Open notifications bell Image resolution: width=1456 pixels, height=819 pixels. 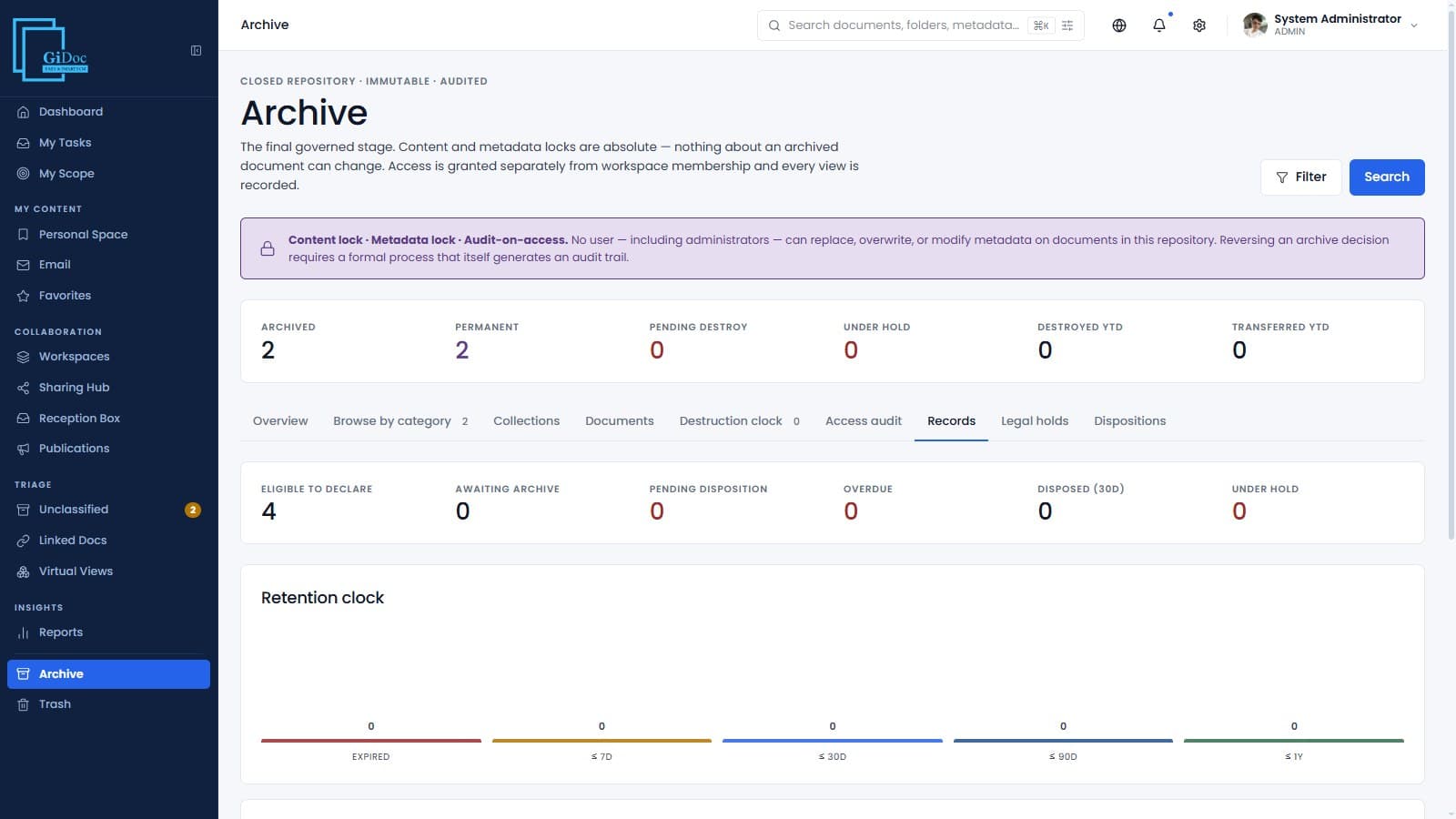point(1159,25)
